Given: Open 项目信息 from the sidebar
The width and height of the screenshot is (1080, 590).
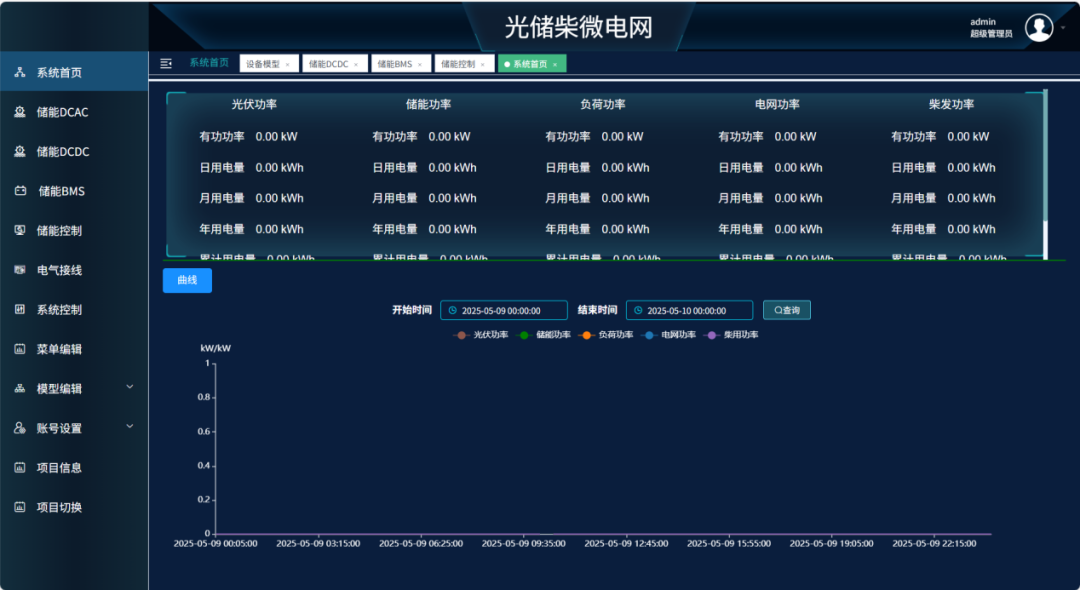Looking at the screenshot, I should (59, 467).
